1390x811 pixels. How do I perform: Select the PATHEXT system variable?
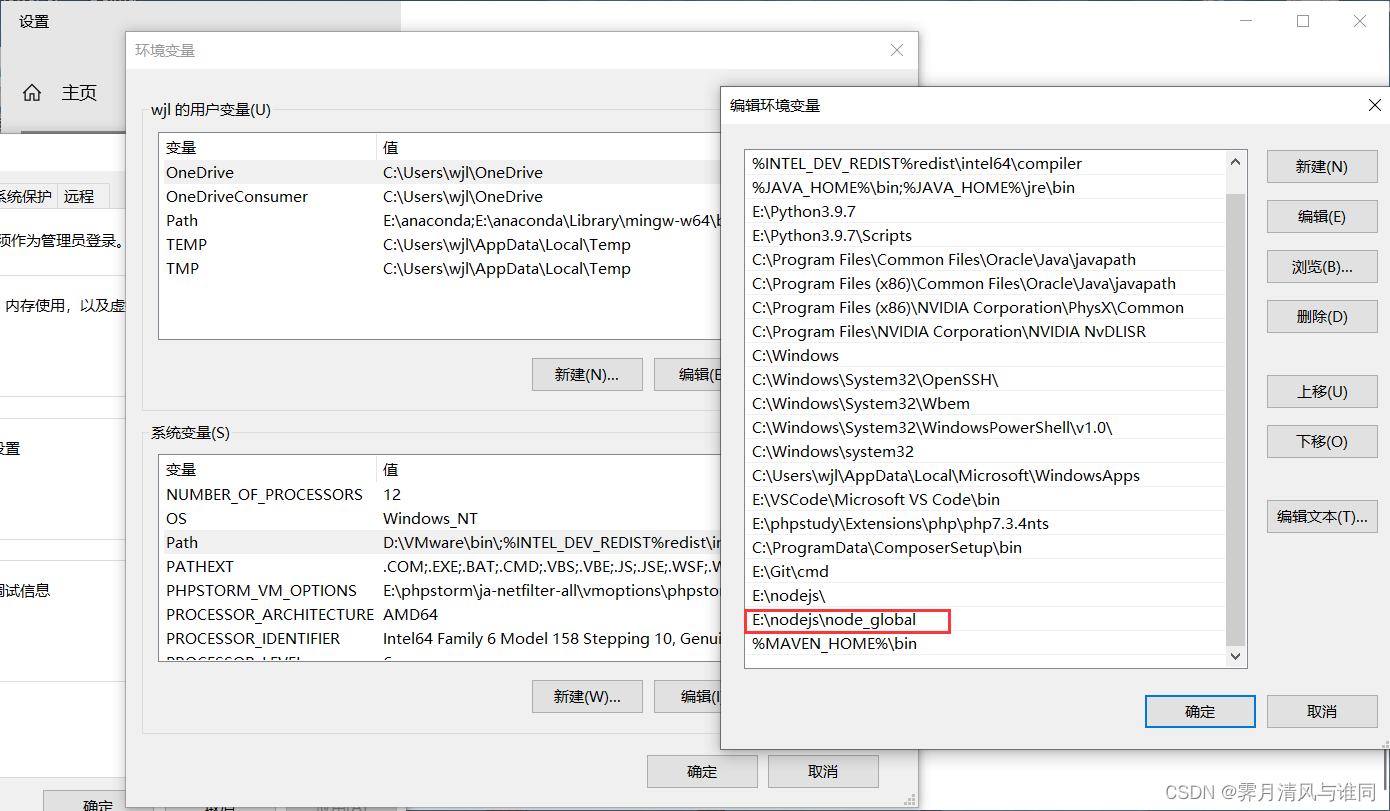pyautogui.click(x=440, y=567)
